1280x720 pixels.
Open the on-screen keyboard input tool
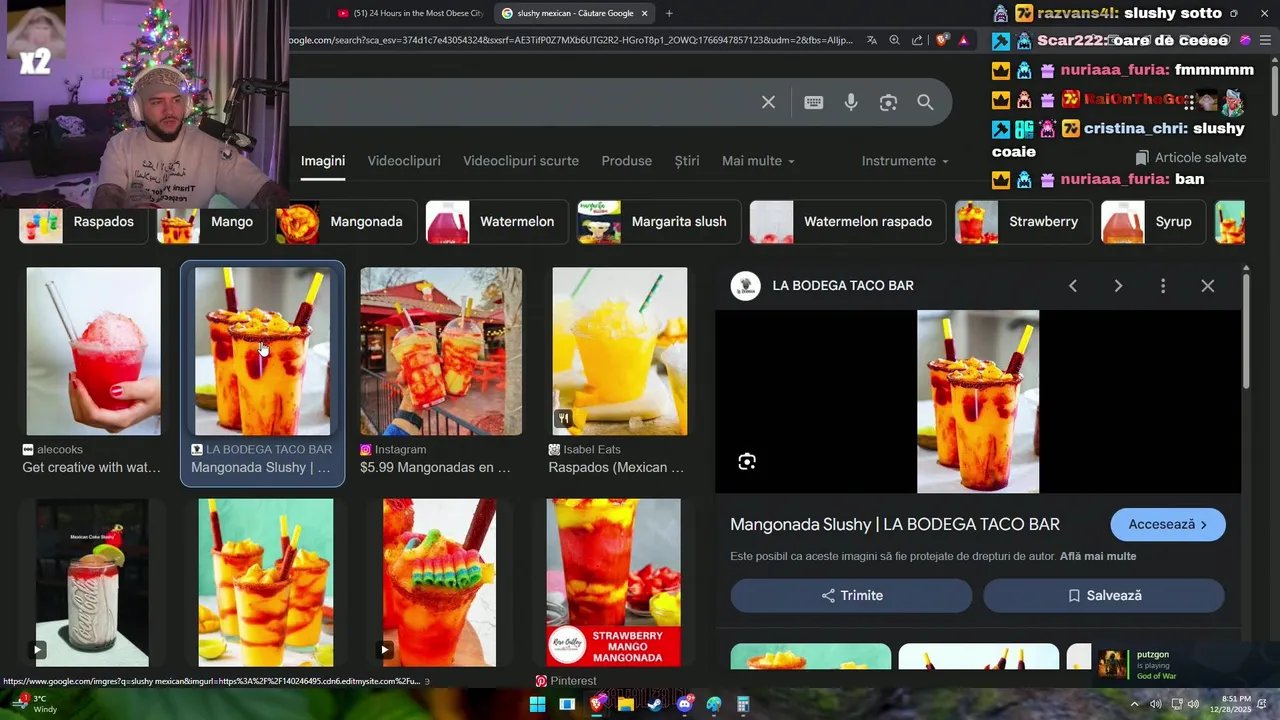pos(813,102)
